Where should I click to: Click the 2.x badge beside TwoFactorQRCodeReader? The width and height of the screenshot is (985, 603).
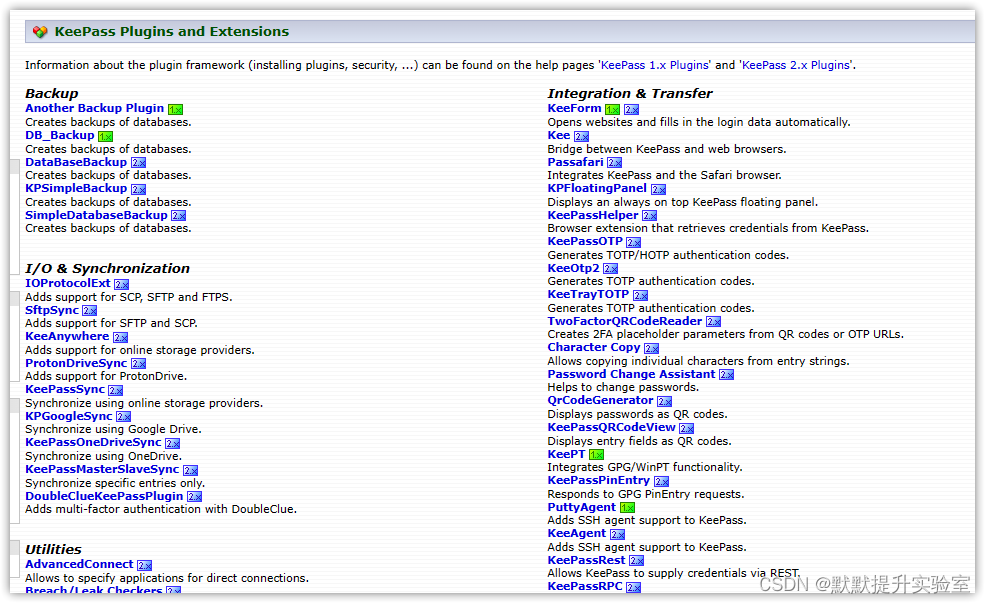click(713, 322)
